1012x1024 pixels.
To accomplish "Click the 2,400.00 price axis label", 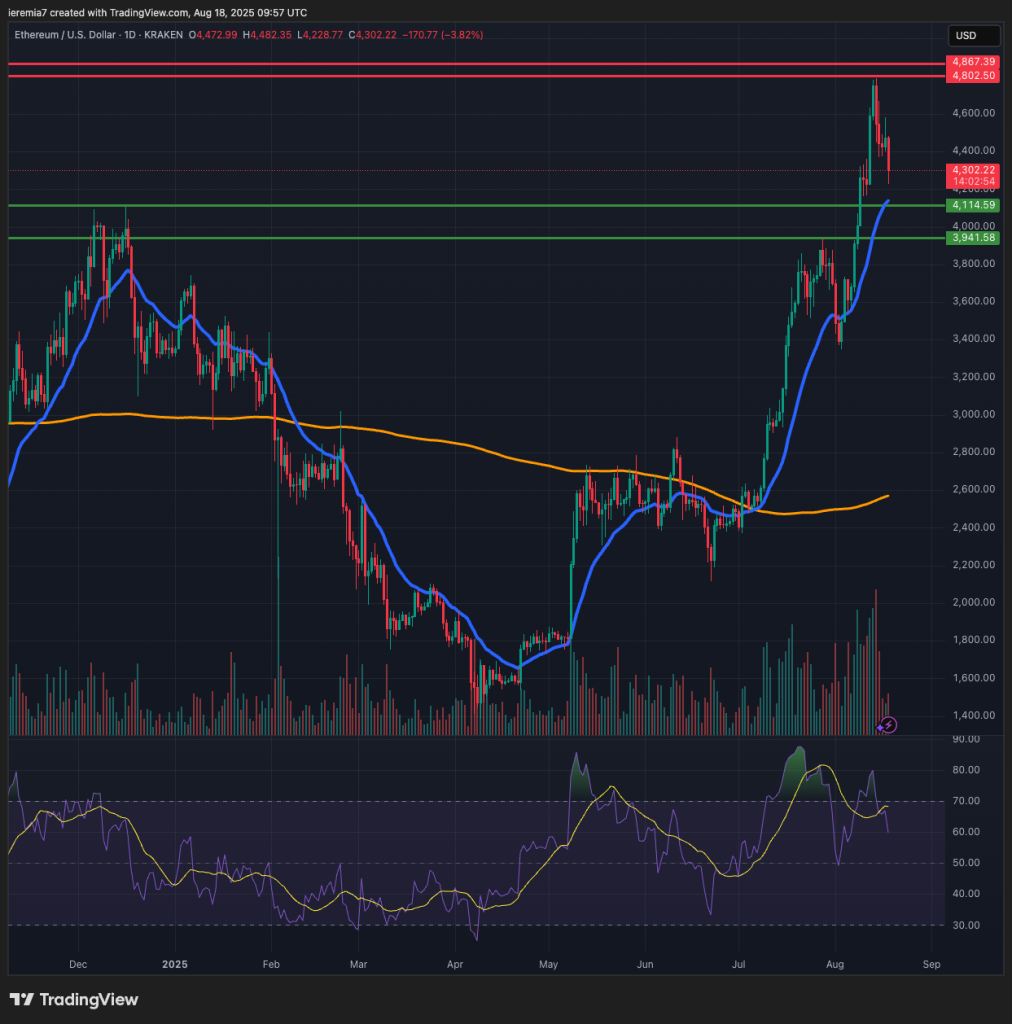I will 973,527.
